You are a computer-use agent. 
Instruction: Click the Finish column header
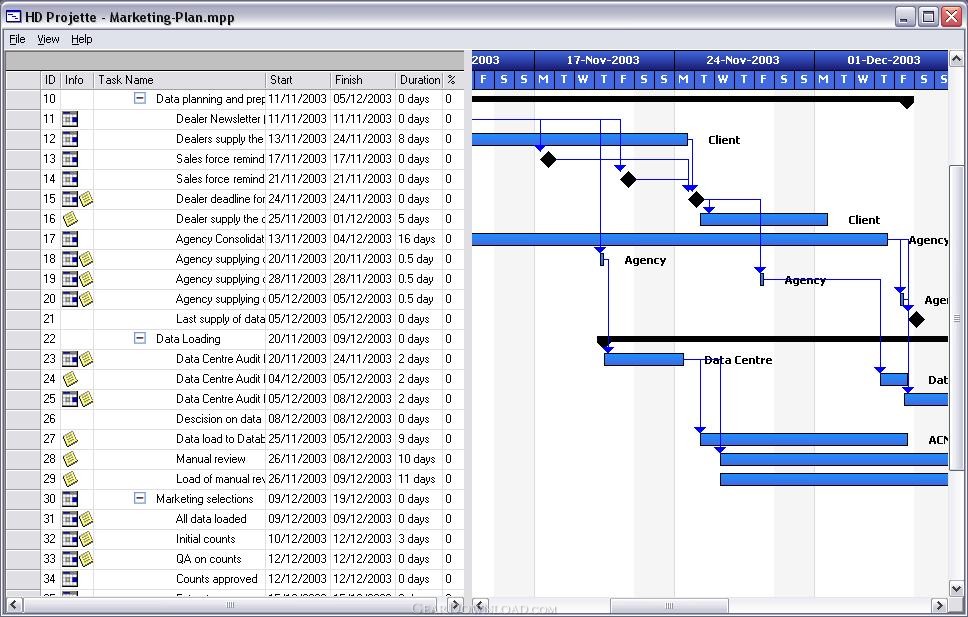tap(363, 80)
